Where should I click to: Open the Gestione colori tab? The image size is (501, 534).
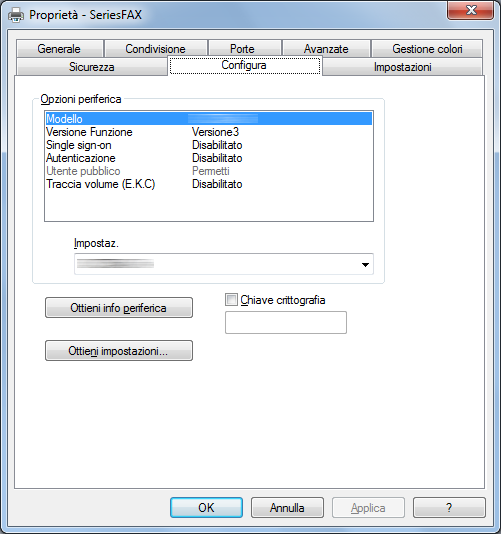427,48
